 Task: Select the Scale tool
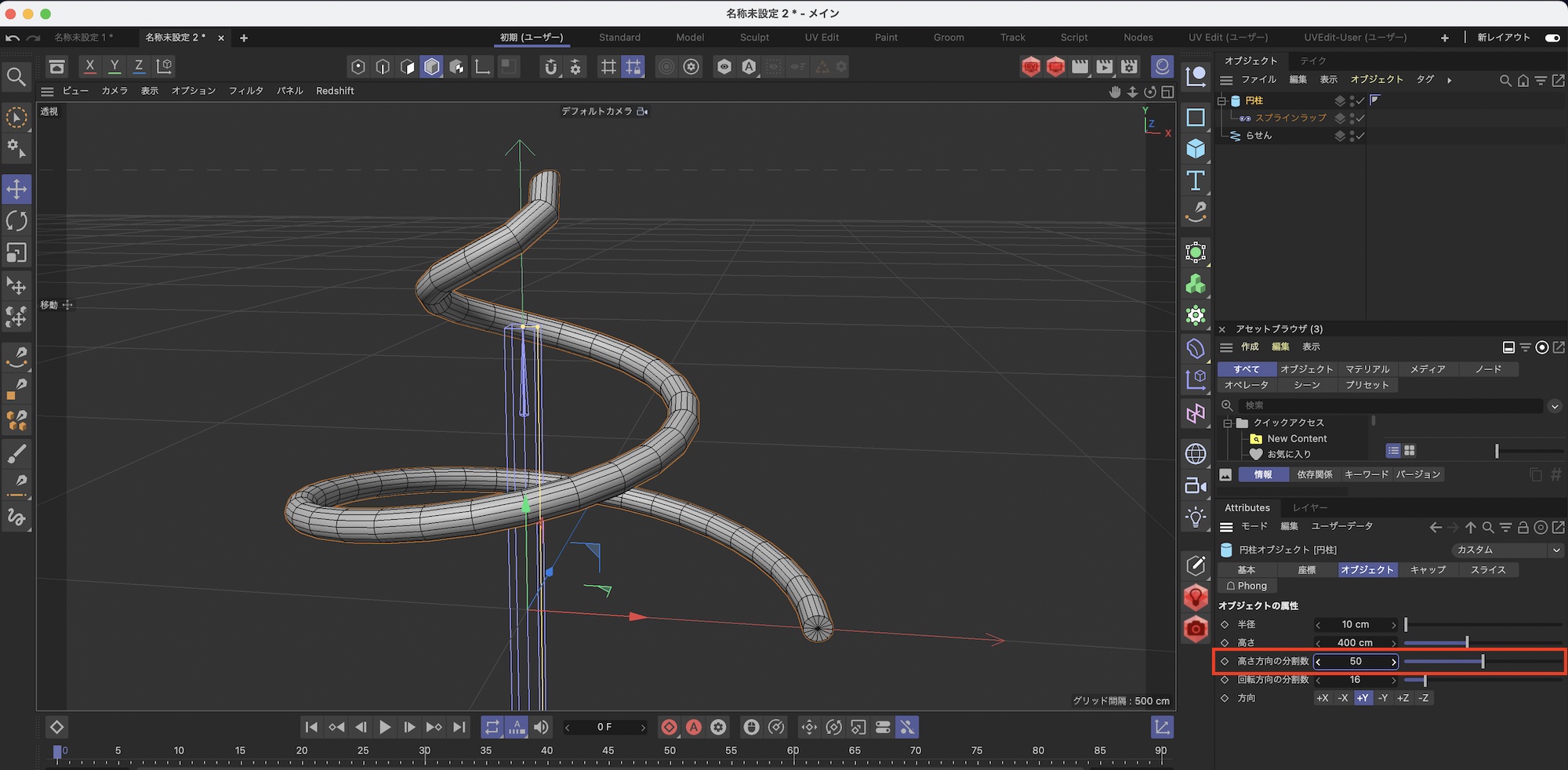[x=16, y=252]
